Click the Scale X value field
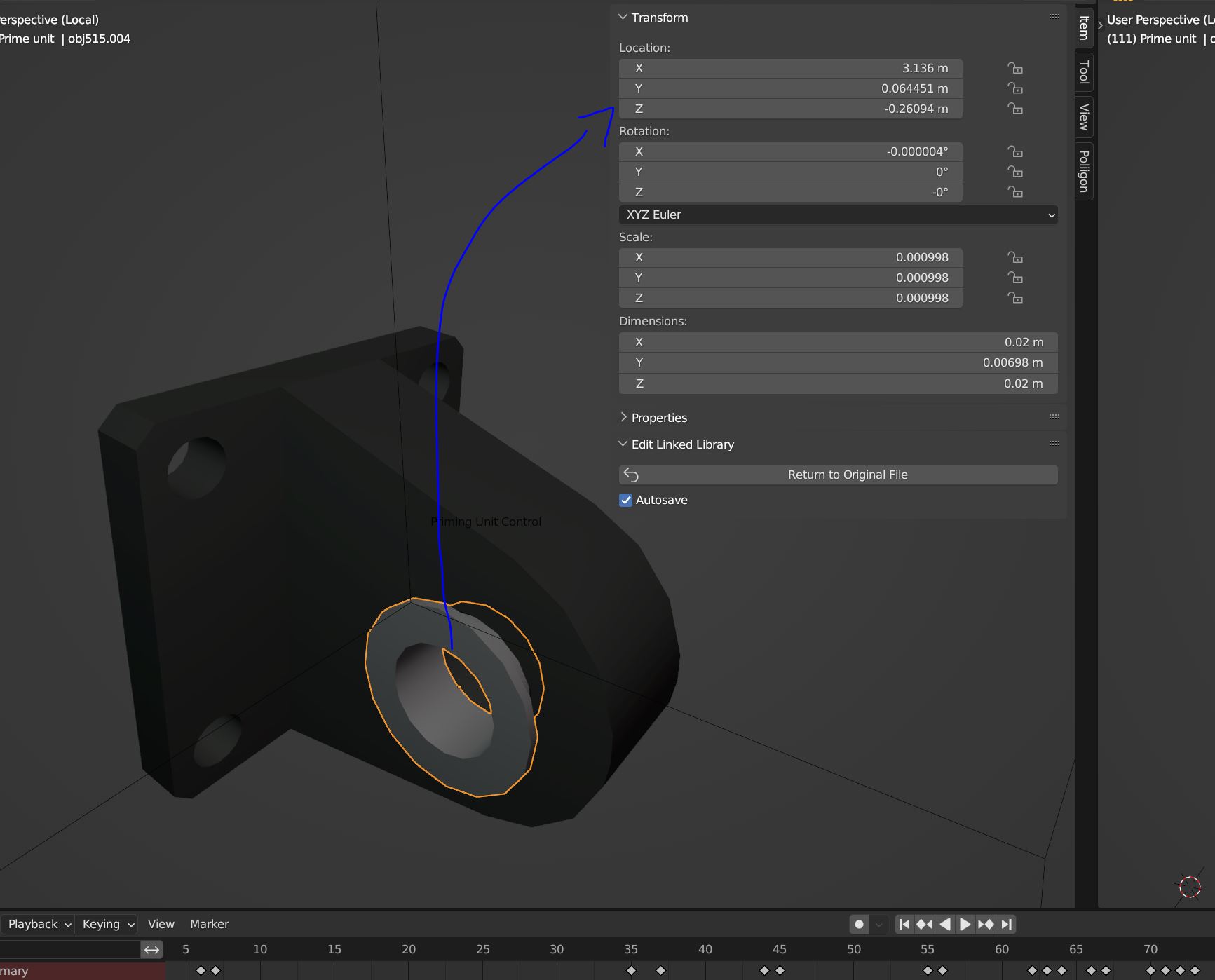 click(x=790, y=257)
